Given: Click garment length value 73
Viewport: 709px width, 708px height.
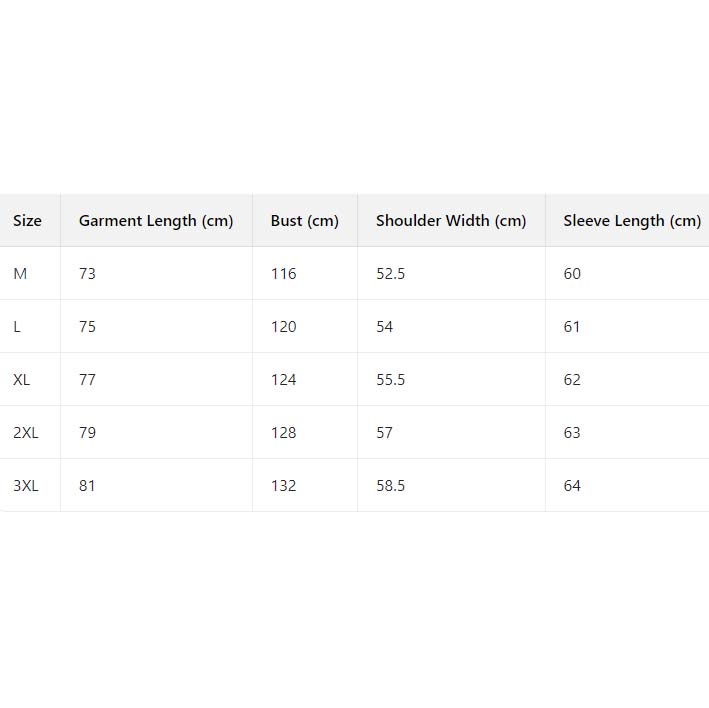Looking at the screenshot, I should tap(87, 274).
